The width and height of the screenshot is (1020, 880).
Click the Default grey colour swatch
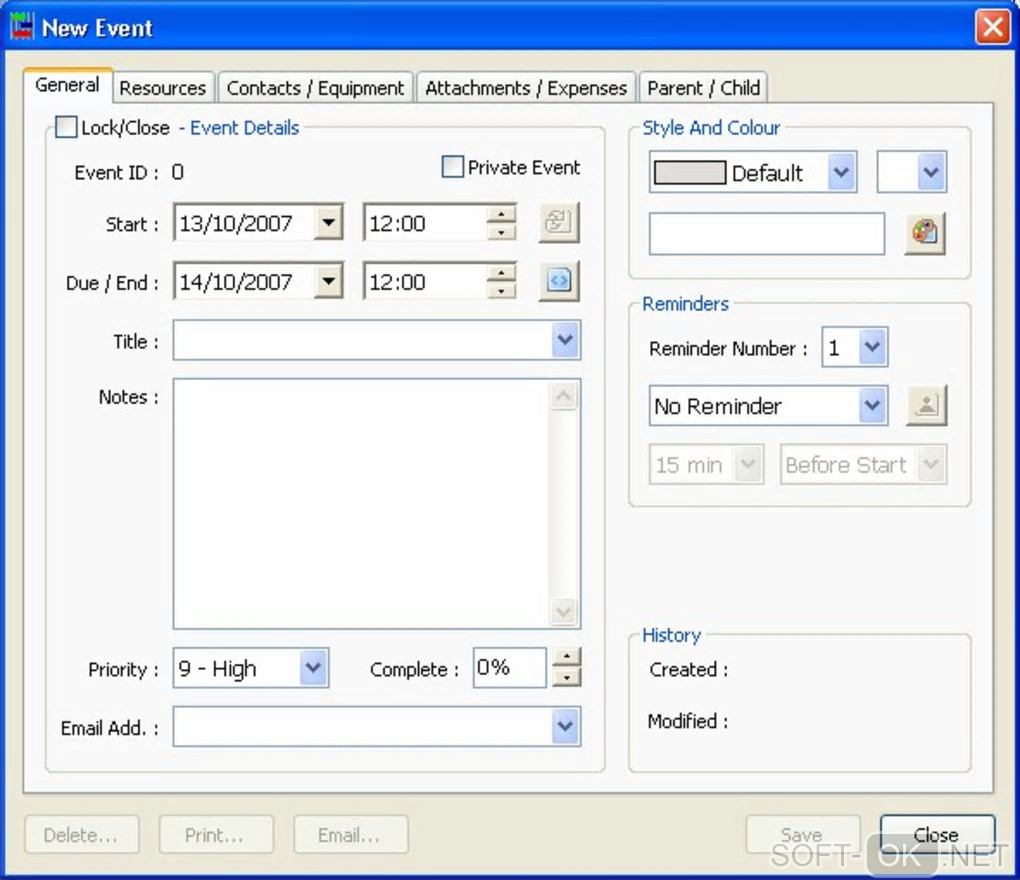(690, 173)
